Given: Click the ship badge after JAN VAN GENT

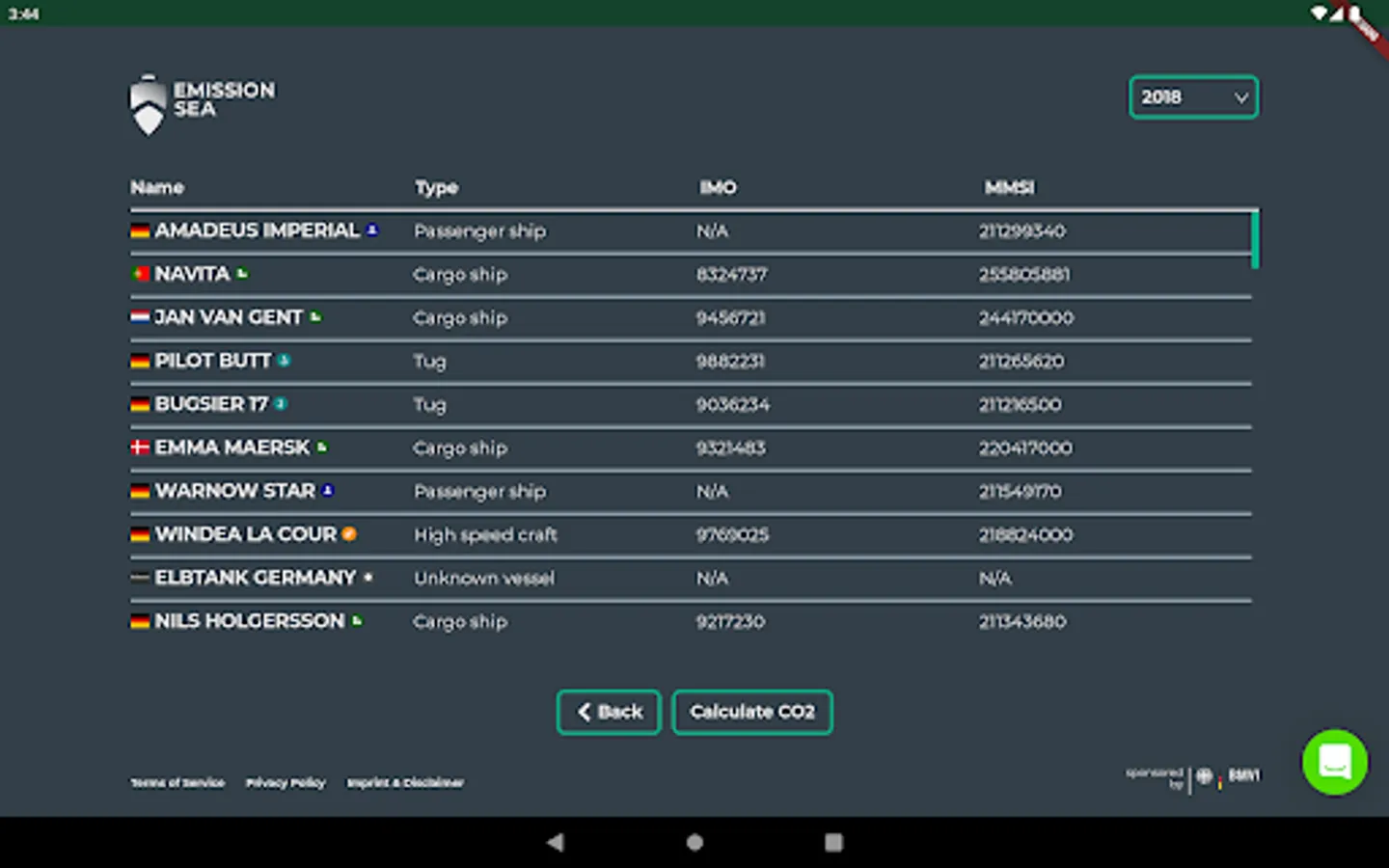Looking at the screenshot, I should [x=315, y=316].
